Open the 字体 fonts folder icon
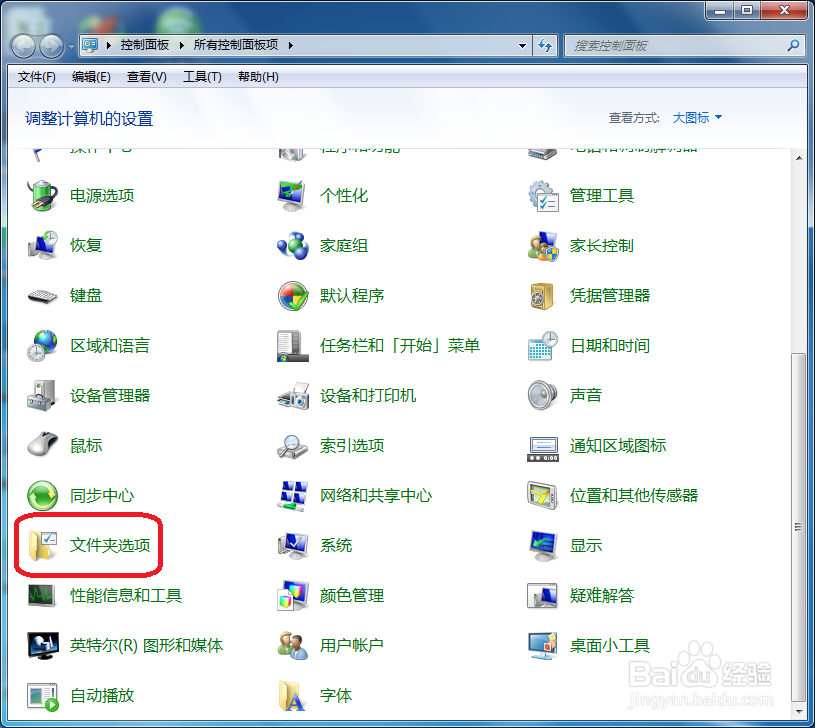The image size is (819, 728). pyautogui.click(x=291, y=696)
